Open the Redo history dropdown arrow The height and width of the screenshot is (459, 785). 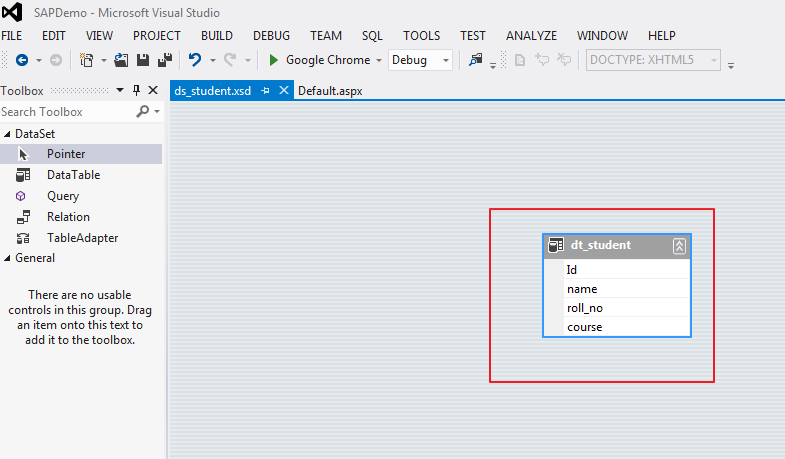tap(248, 61)
